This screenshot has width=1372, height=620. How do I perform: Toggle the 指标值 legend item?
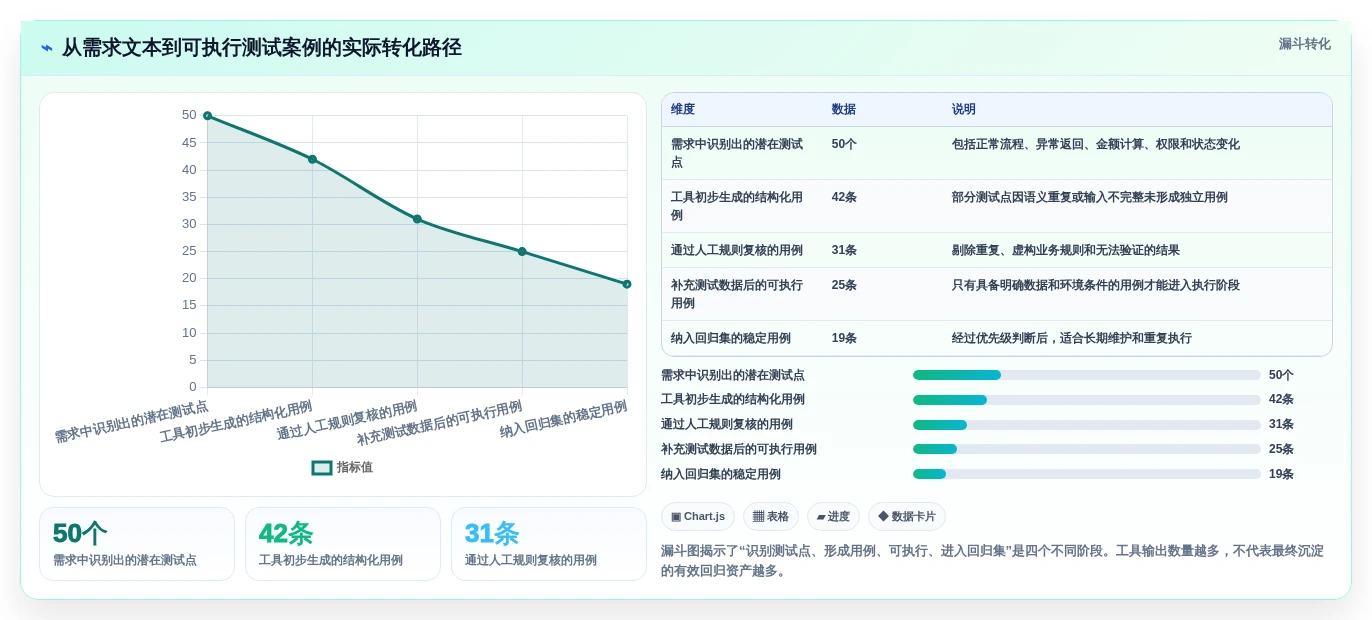point(342,467)
